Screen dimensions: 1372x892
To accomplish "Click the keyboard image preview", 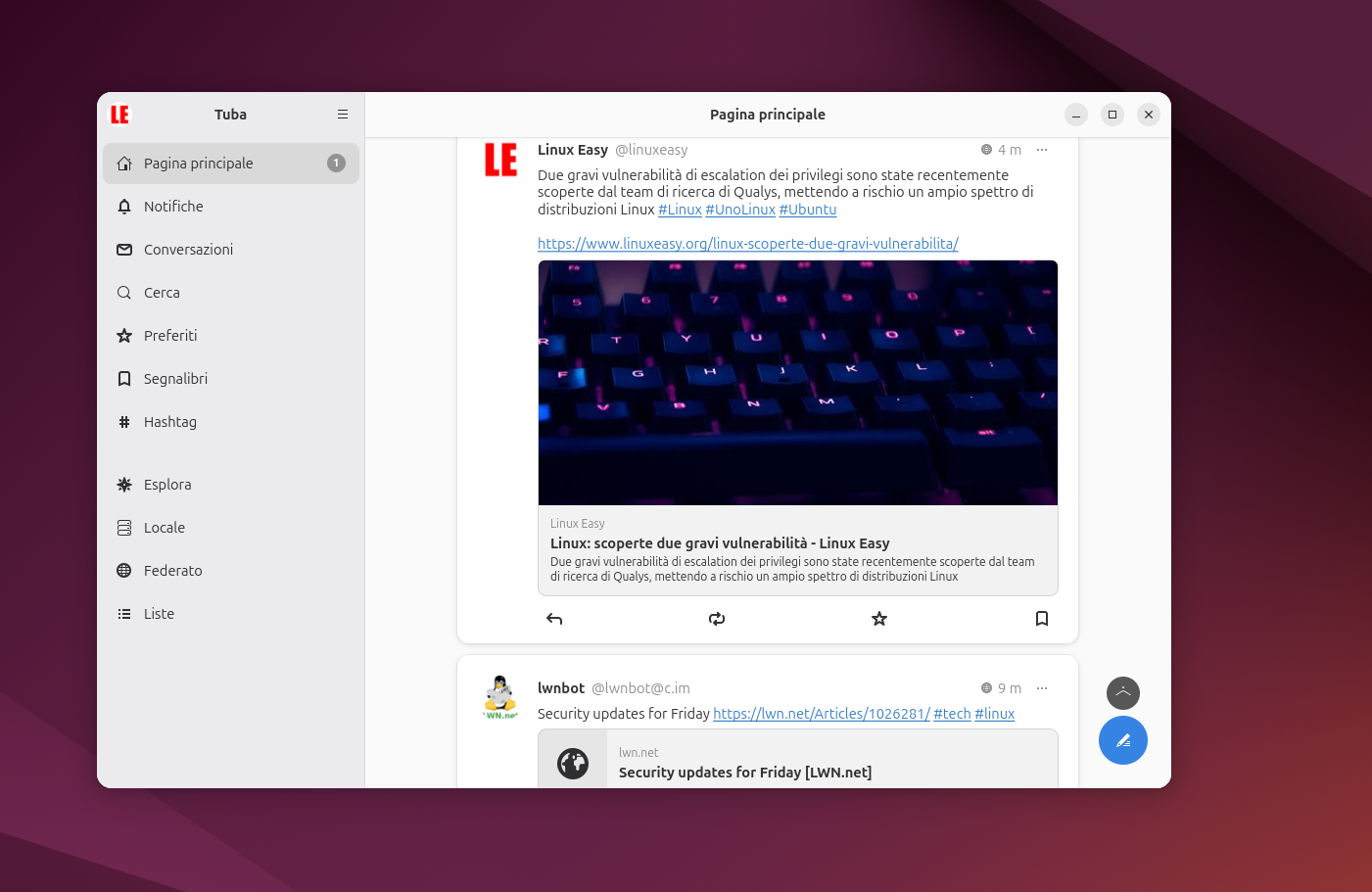I will [797, 383].
